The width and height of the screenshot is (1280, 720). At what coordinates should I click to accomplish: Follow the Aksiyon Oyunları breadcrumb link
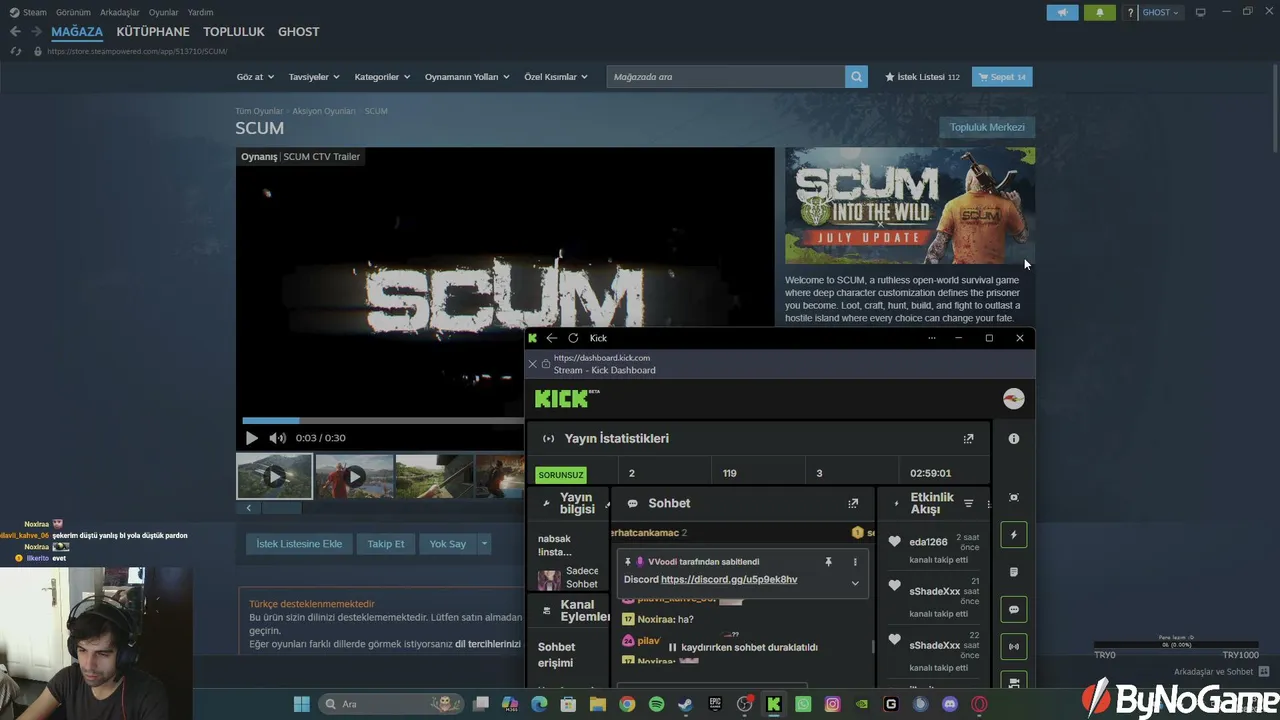324,111
